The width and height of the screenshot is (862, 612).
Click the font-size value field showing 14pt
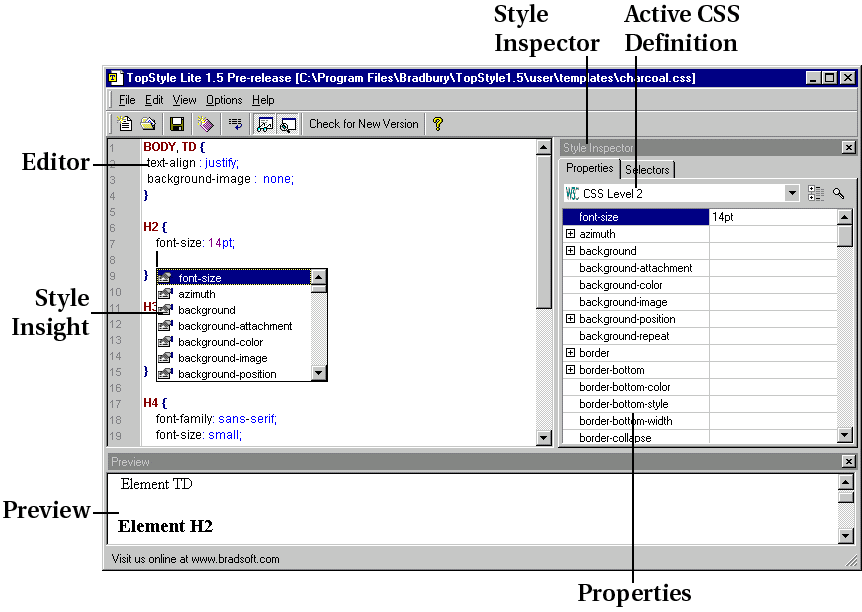pos(770,217)
